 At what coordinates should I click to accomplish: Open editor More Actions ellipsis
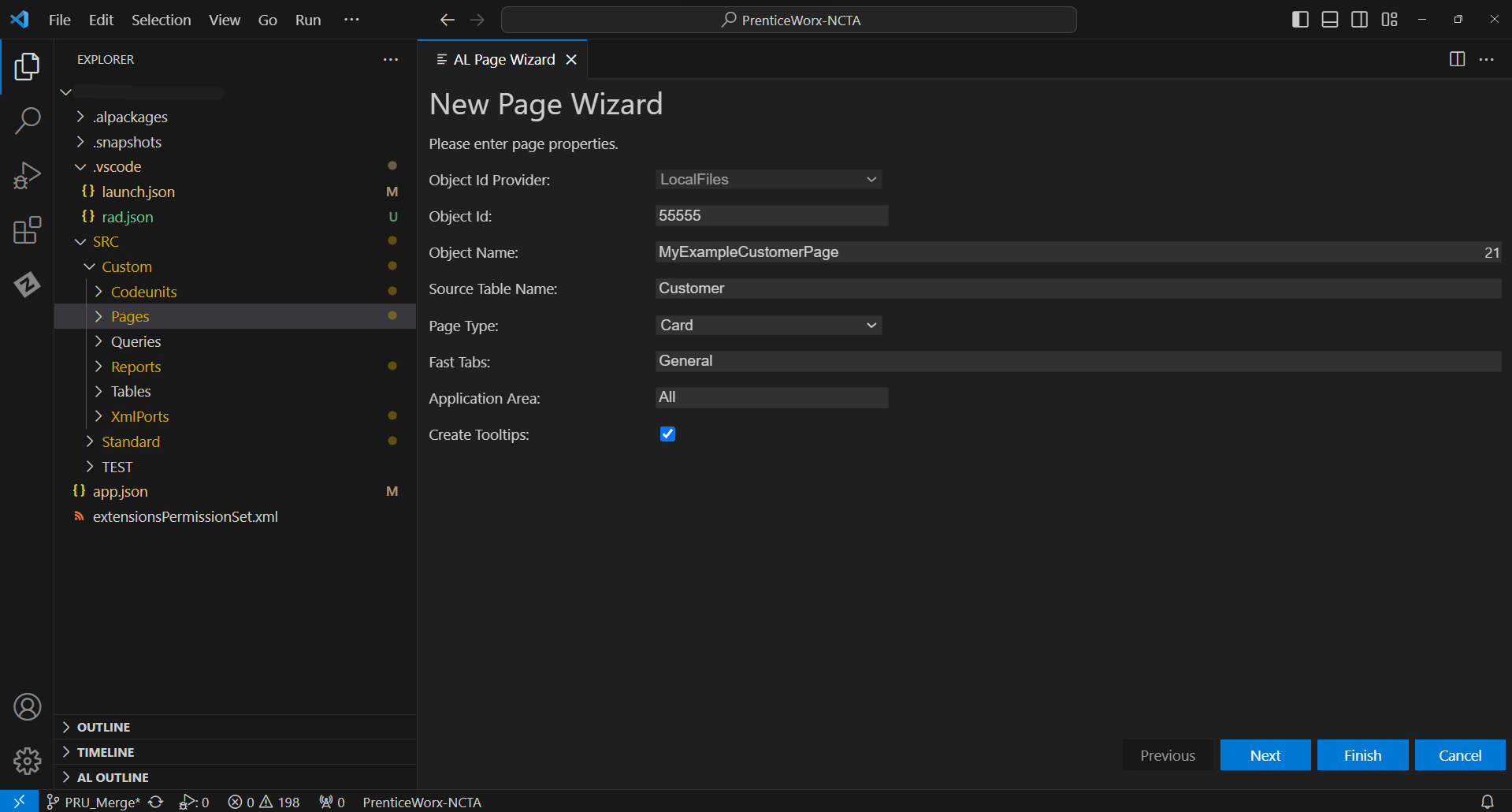coord(1487,59)
